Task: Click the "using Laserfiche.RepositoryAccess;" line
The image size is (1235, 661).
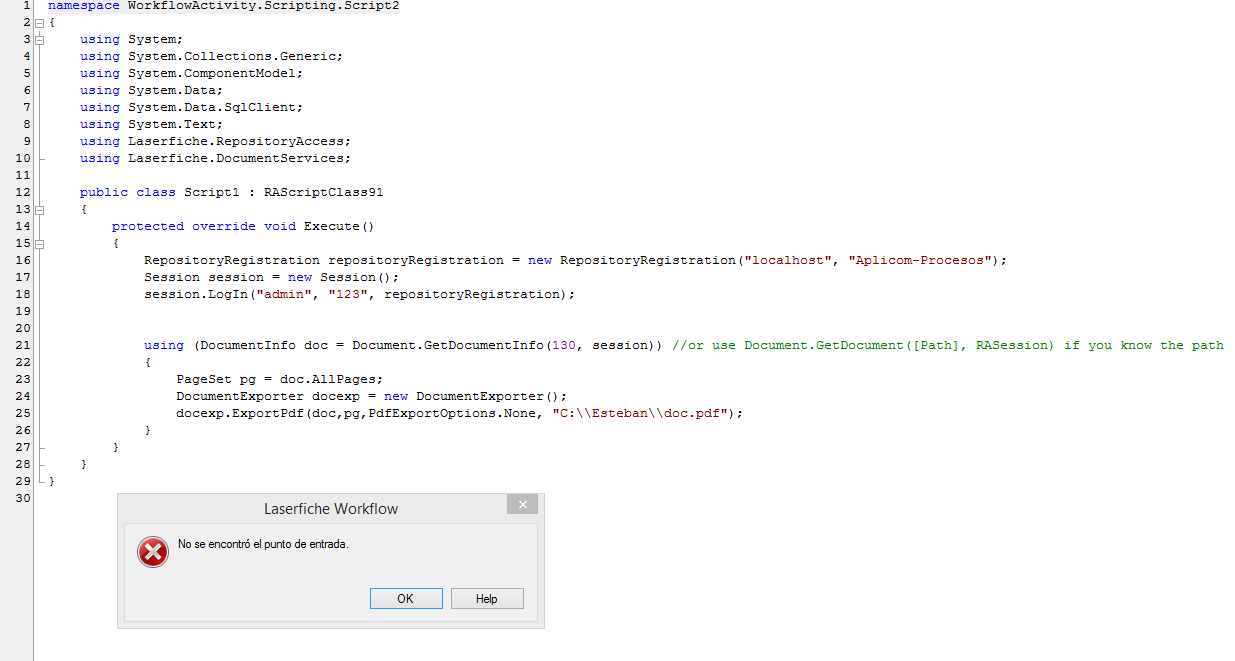Action: [215, 141]
